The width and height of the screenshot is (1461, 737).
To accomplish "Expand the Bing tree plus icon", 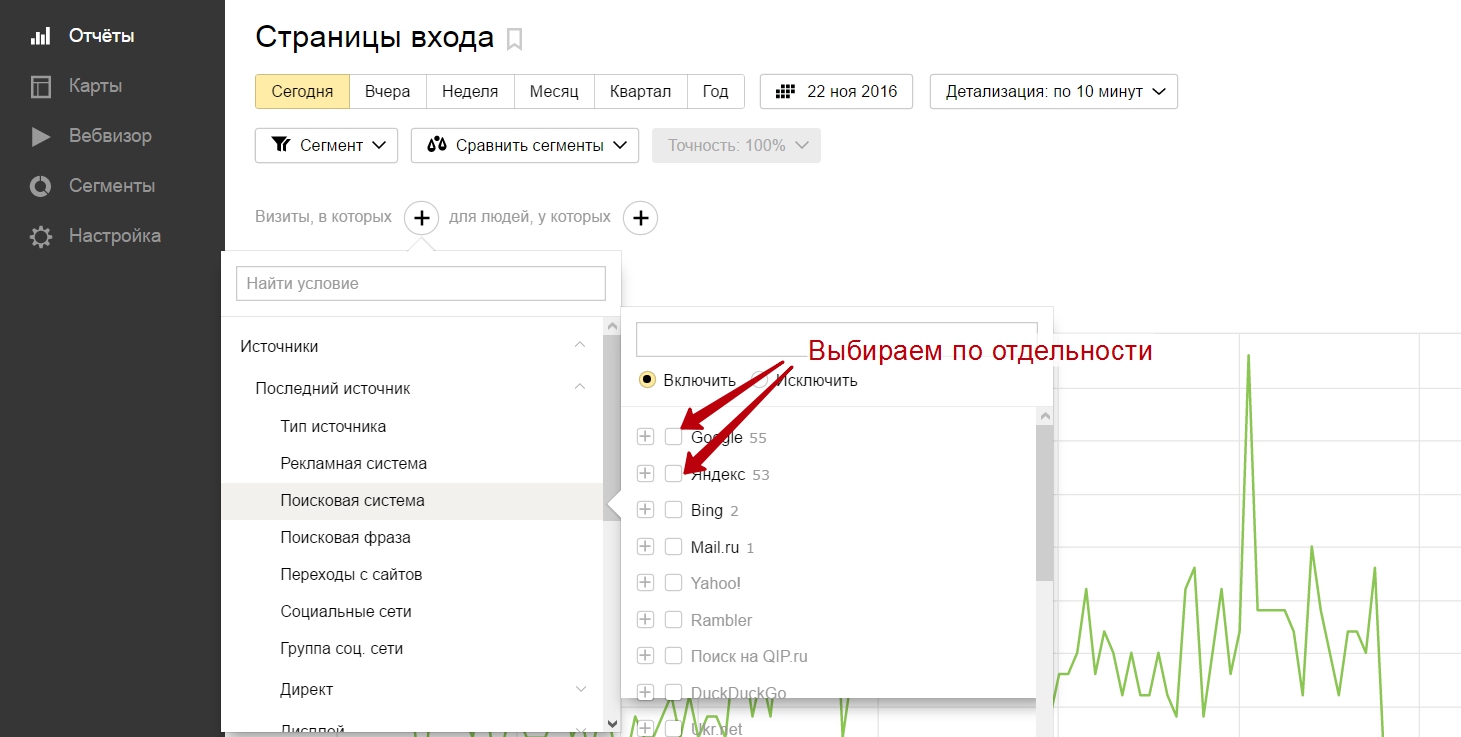I will (645, 510).
